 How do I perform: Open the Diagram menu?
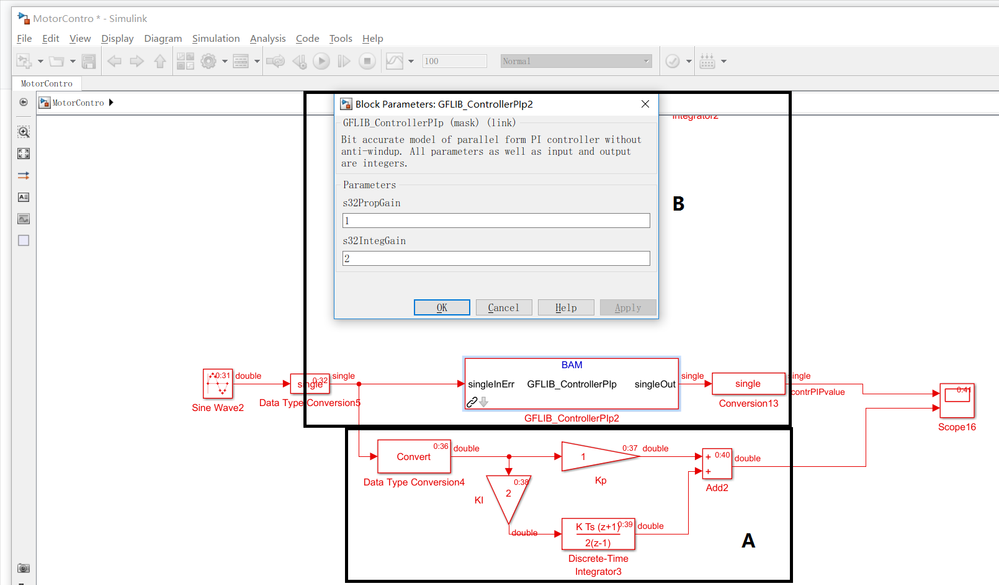163,38
